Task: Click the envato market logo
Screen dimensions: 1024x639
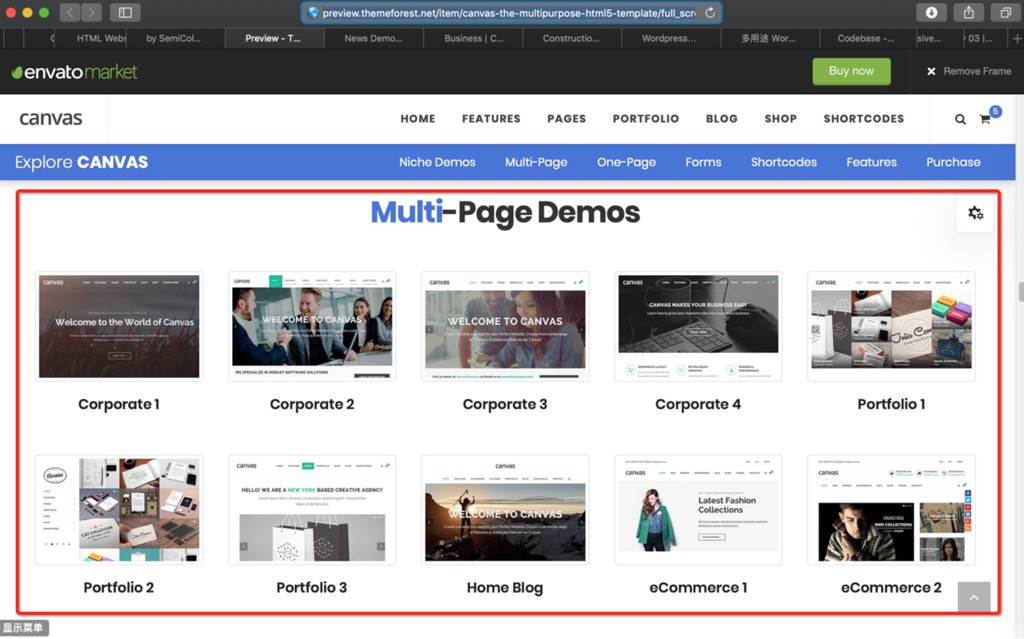Action: click(74, 72)
